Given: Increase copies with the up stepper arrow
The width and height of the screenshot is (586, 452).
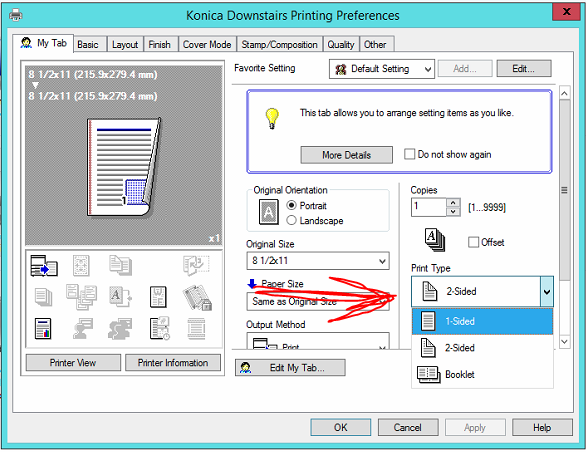Looking at the screenshot, I should pos(453,203).
